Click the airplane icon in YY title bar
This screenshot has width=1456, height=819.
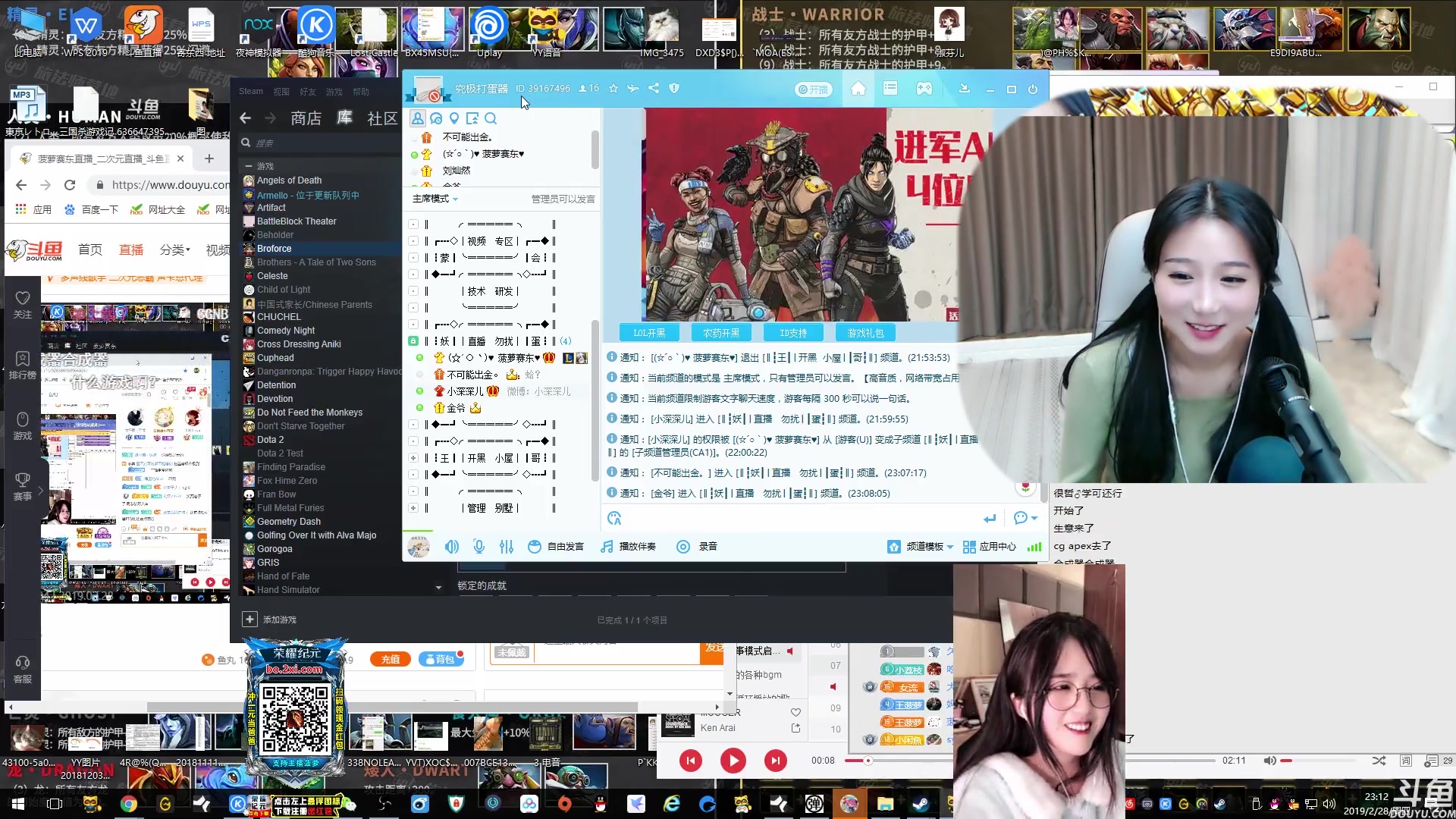tap(633, 89)
